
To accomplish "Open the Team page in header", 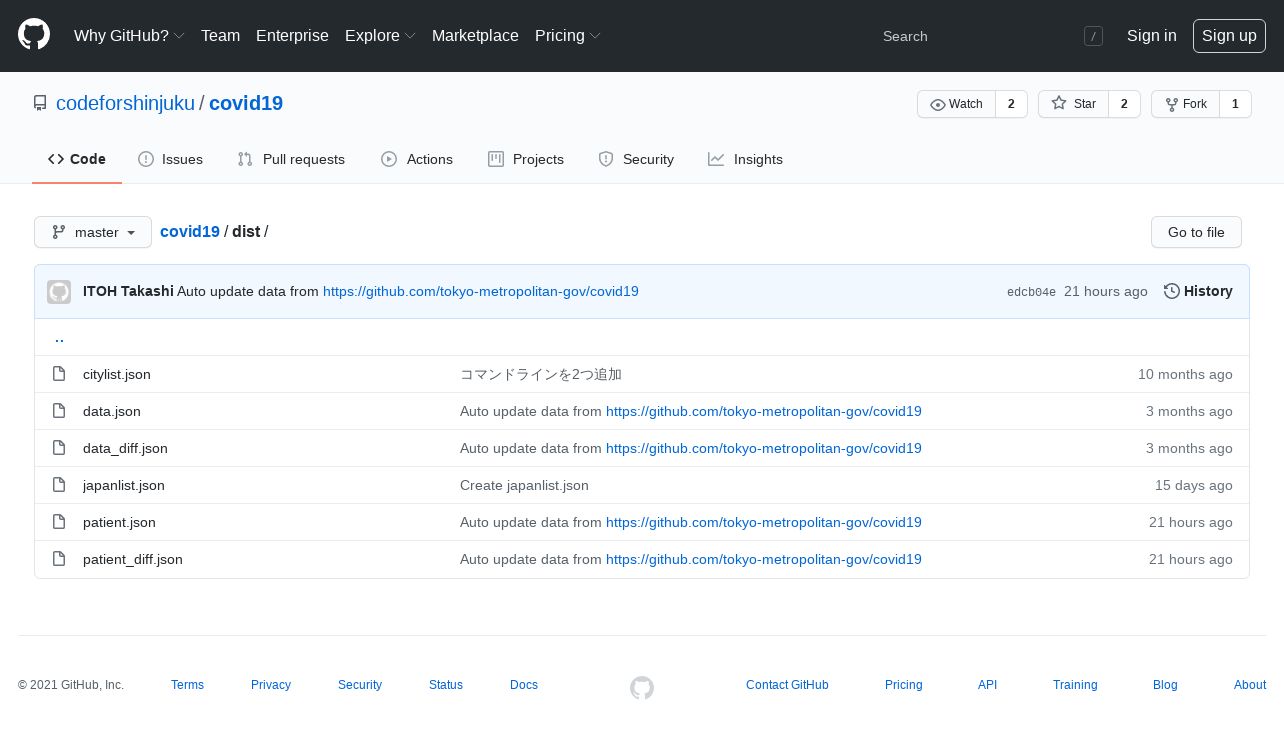I will click(220, 36).
